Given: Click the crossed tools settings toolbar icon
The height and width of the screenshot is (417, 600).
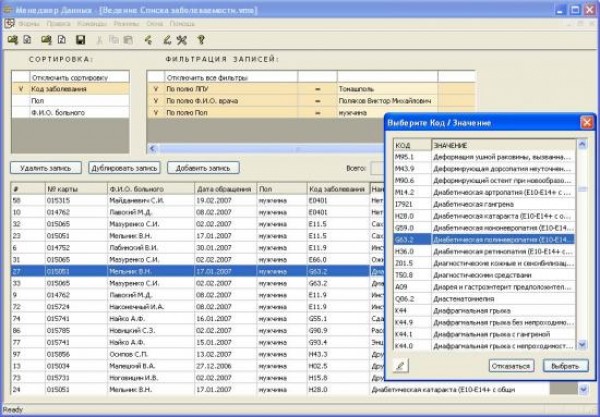Looking at the screenshot, I should 181,40.
